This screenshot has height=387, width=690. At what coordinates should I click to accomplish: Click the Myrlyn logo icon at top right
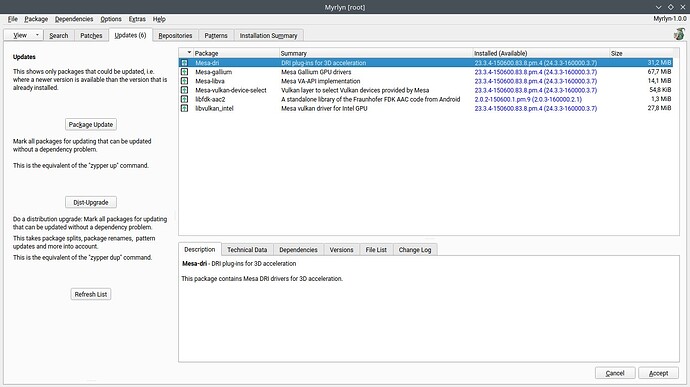point(679,34)
